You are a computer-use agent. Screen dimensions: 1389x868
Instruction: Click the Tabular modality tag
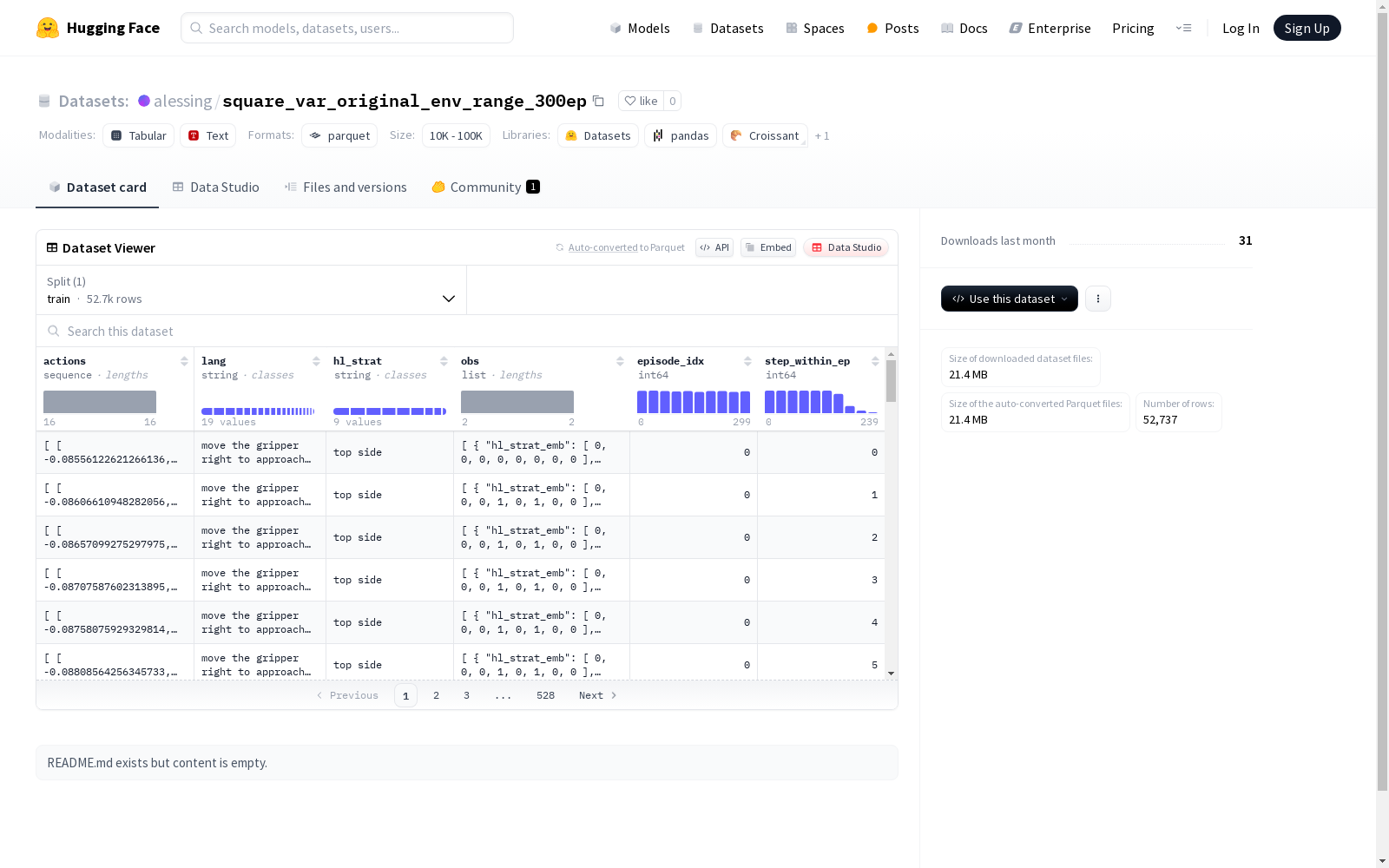(139, 135)
